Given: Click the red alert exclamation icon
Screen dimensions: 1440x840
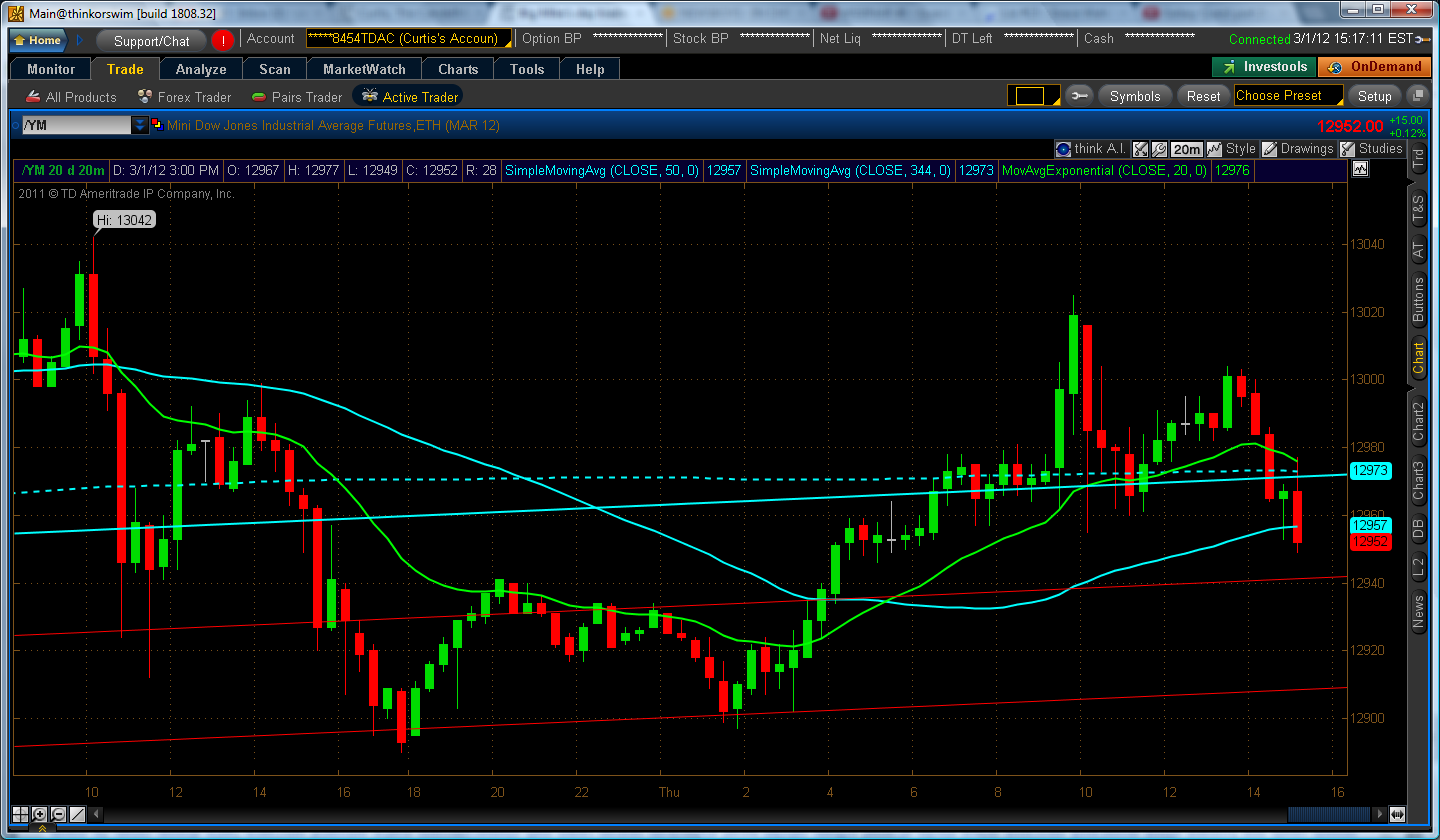Looking at the screenshot, I should pos(222,40).
